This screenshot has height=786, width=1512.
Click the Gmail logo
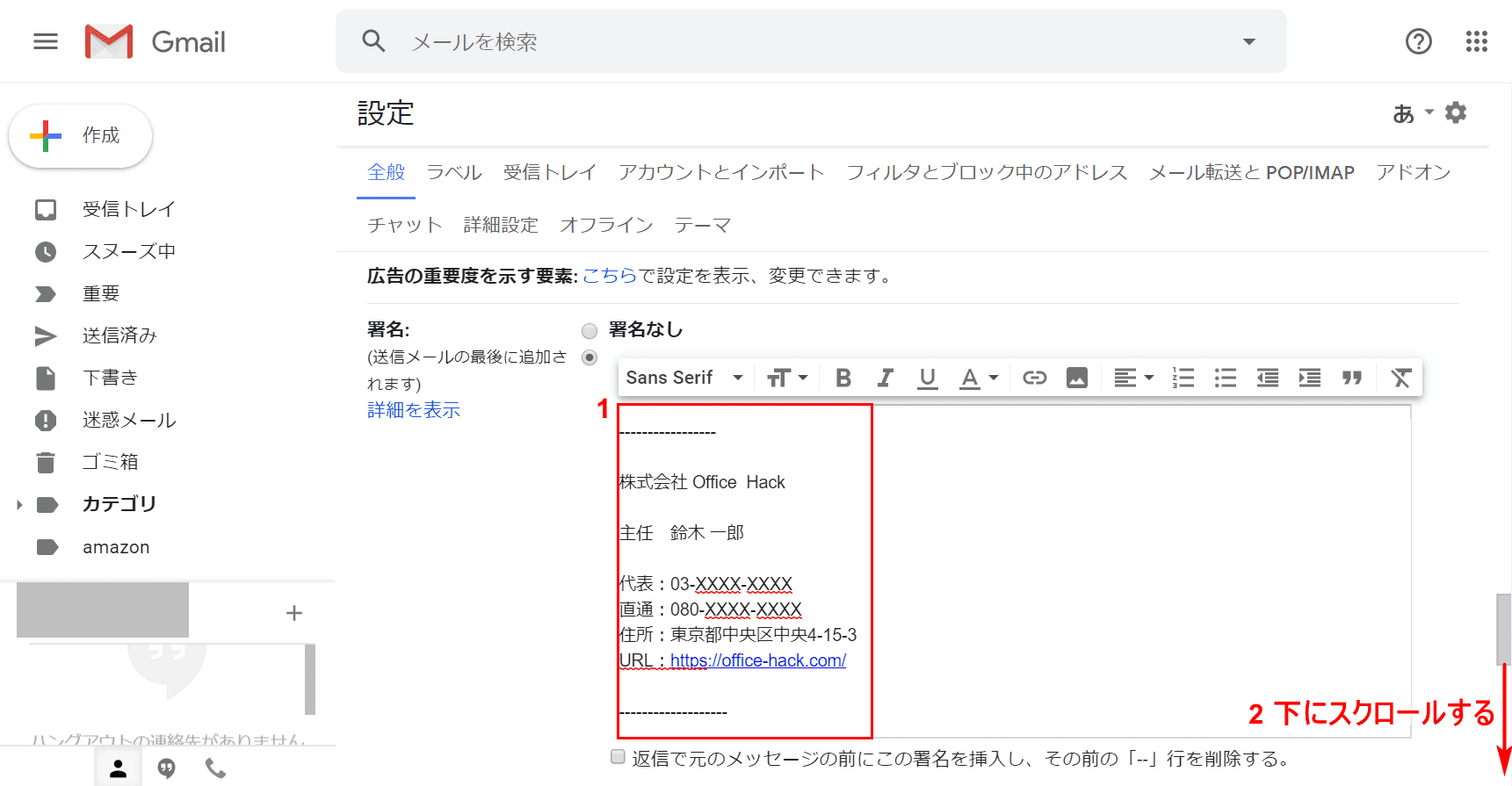(156, 41)
